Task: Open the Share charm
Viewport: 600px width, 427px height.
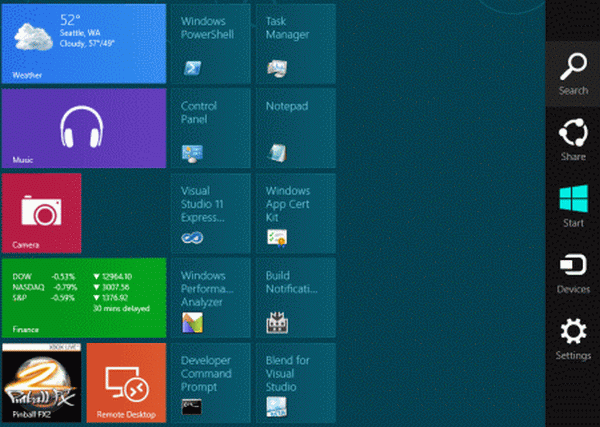Action: point(573,140)
